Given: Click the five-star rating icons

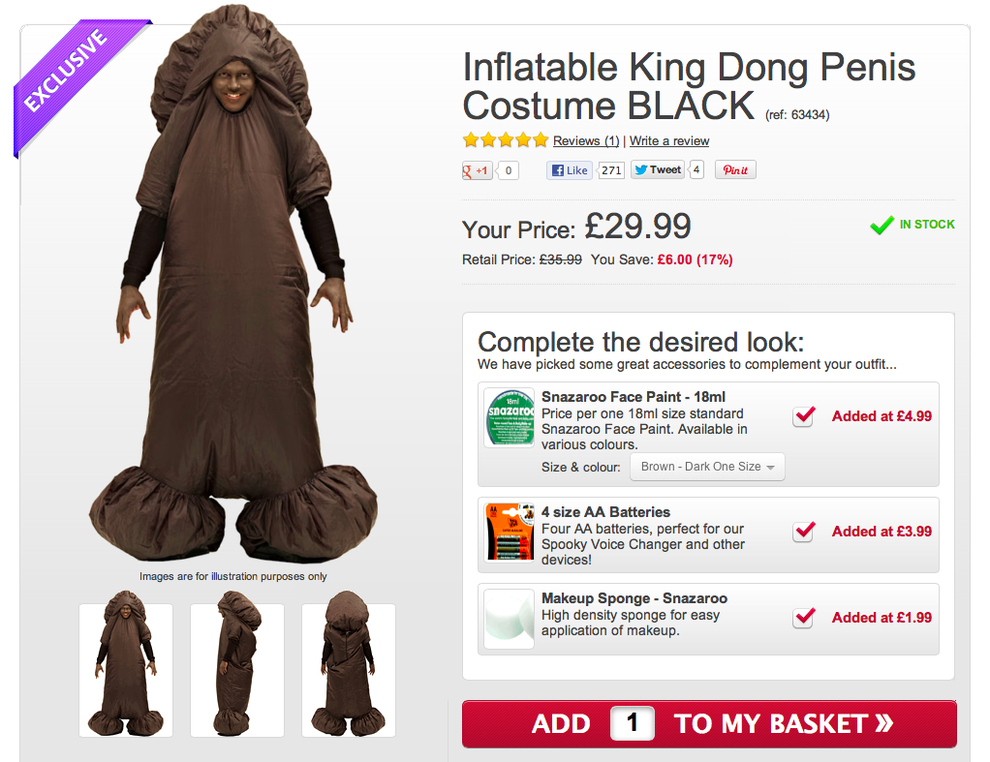Looking at the screenshot, I should 505,140.
